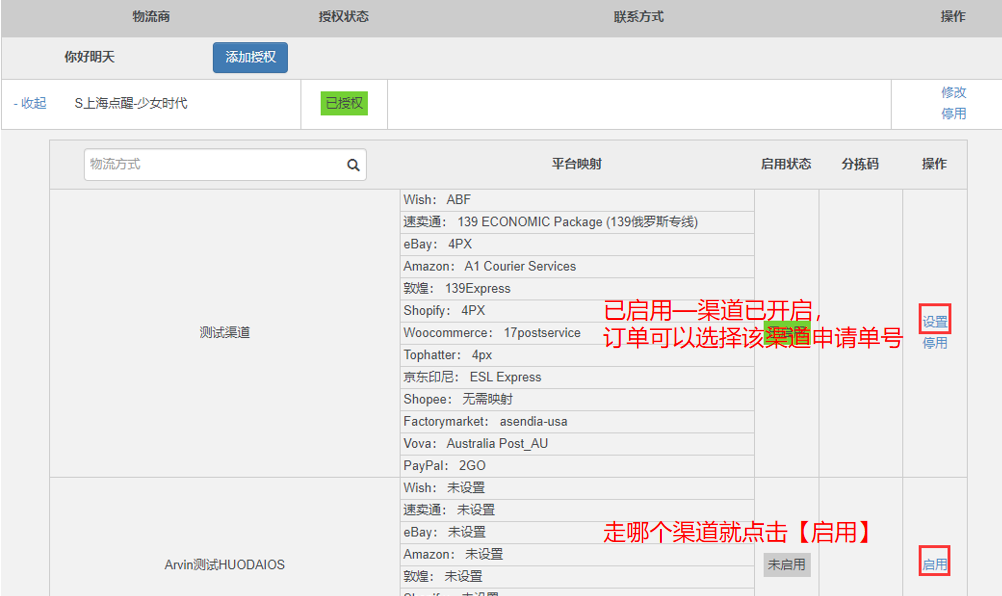Click the 'Vova: Australia Post_AU' mapping row
1002x596 pixels.
coord(577,444)
